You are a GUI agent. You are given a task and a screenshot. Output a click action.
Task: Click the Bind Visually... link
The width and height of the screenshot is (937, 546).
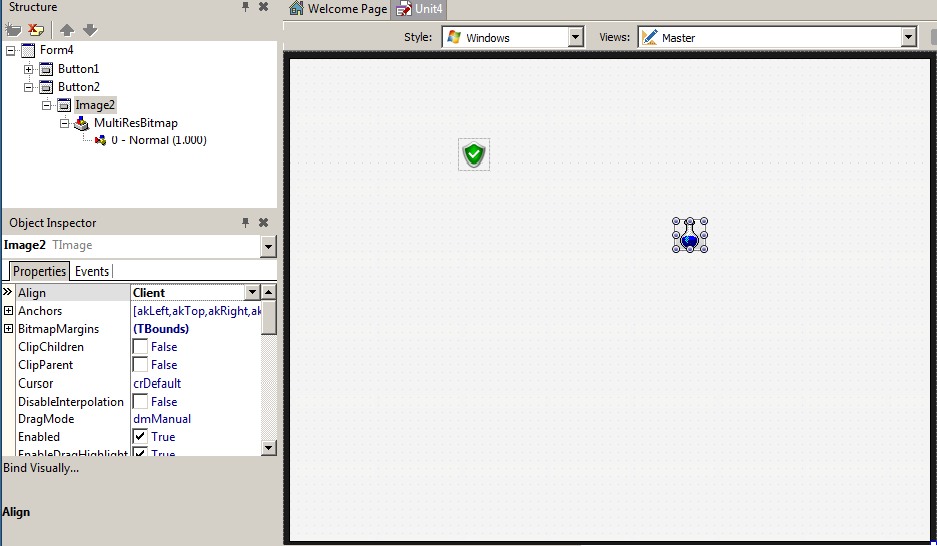point(41,467)
